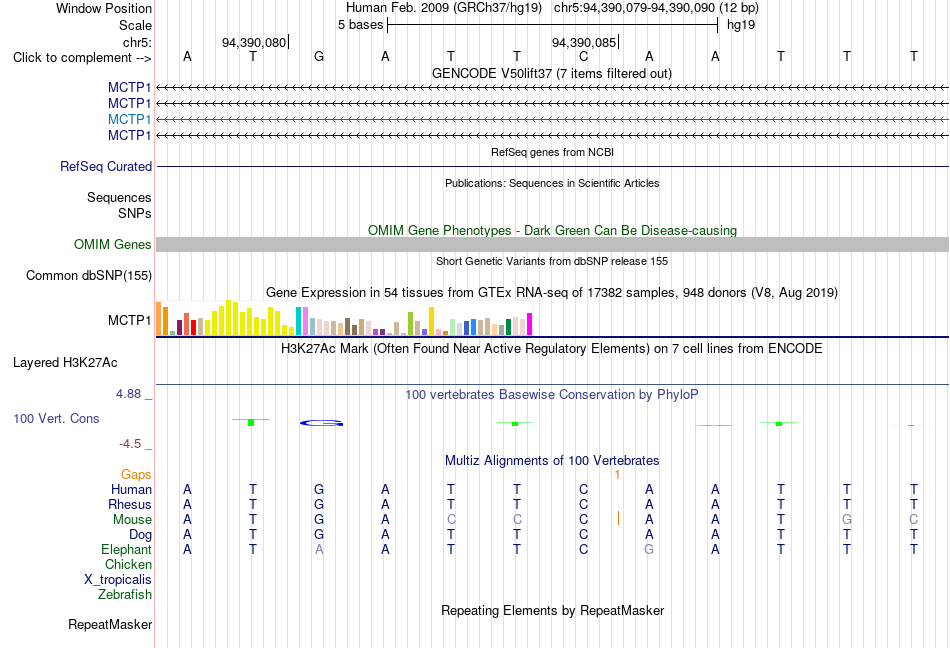The image size is (950, 648).
Task: Click 'Basewise Conservation by PhyloP' title
Action: pos(552,395)
